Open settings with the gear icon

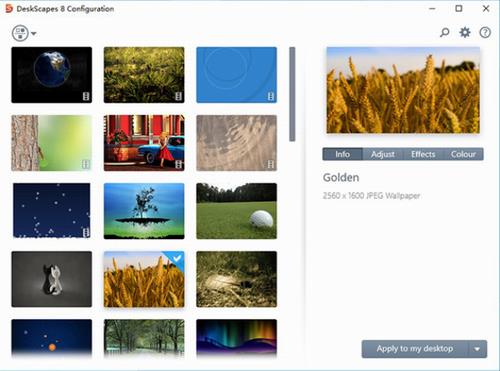point(465,32)
